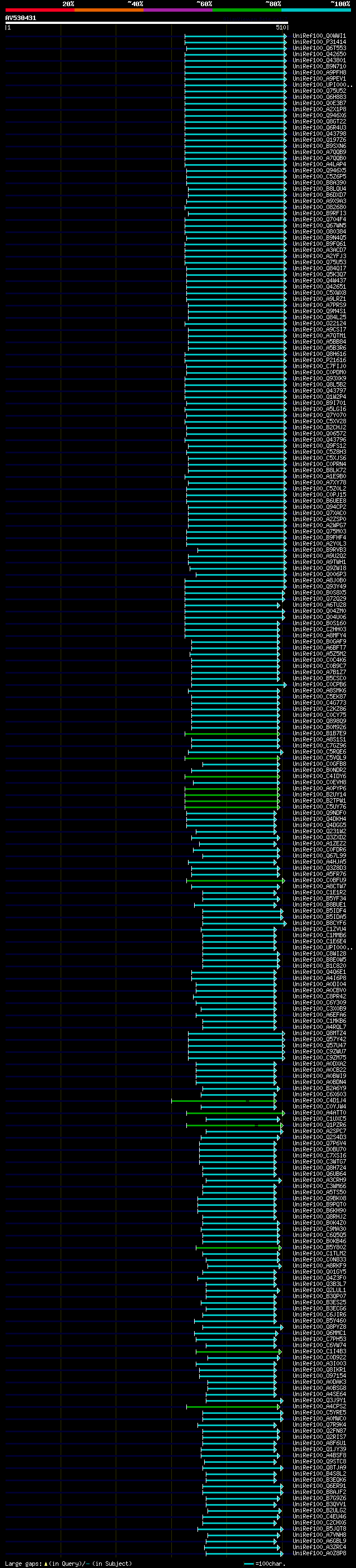Select hit label UniRef100_Q6R4U3
This screenshot has height=1568, width=356.
[319, 128]
